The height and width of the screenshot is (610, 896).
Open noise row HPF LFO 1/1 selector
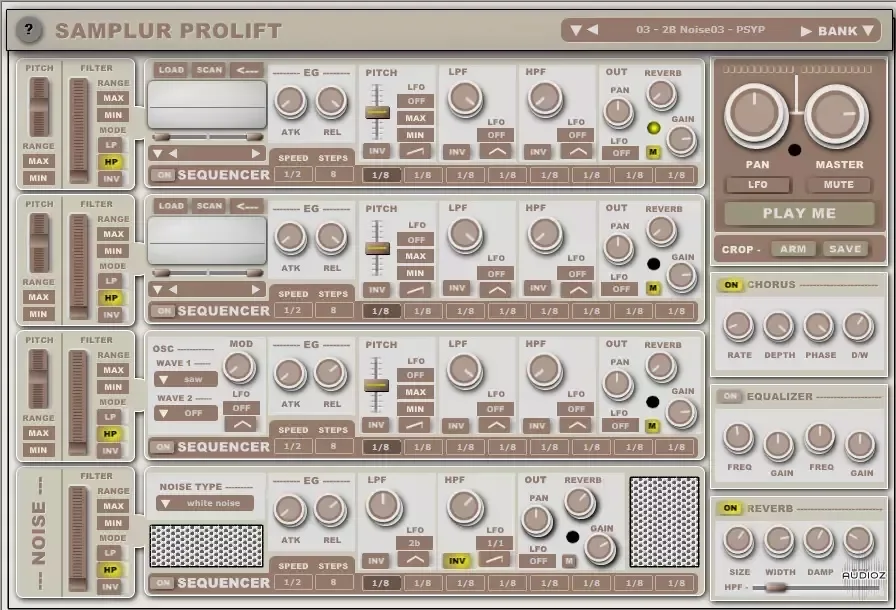[x=495, y=543]
